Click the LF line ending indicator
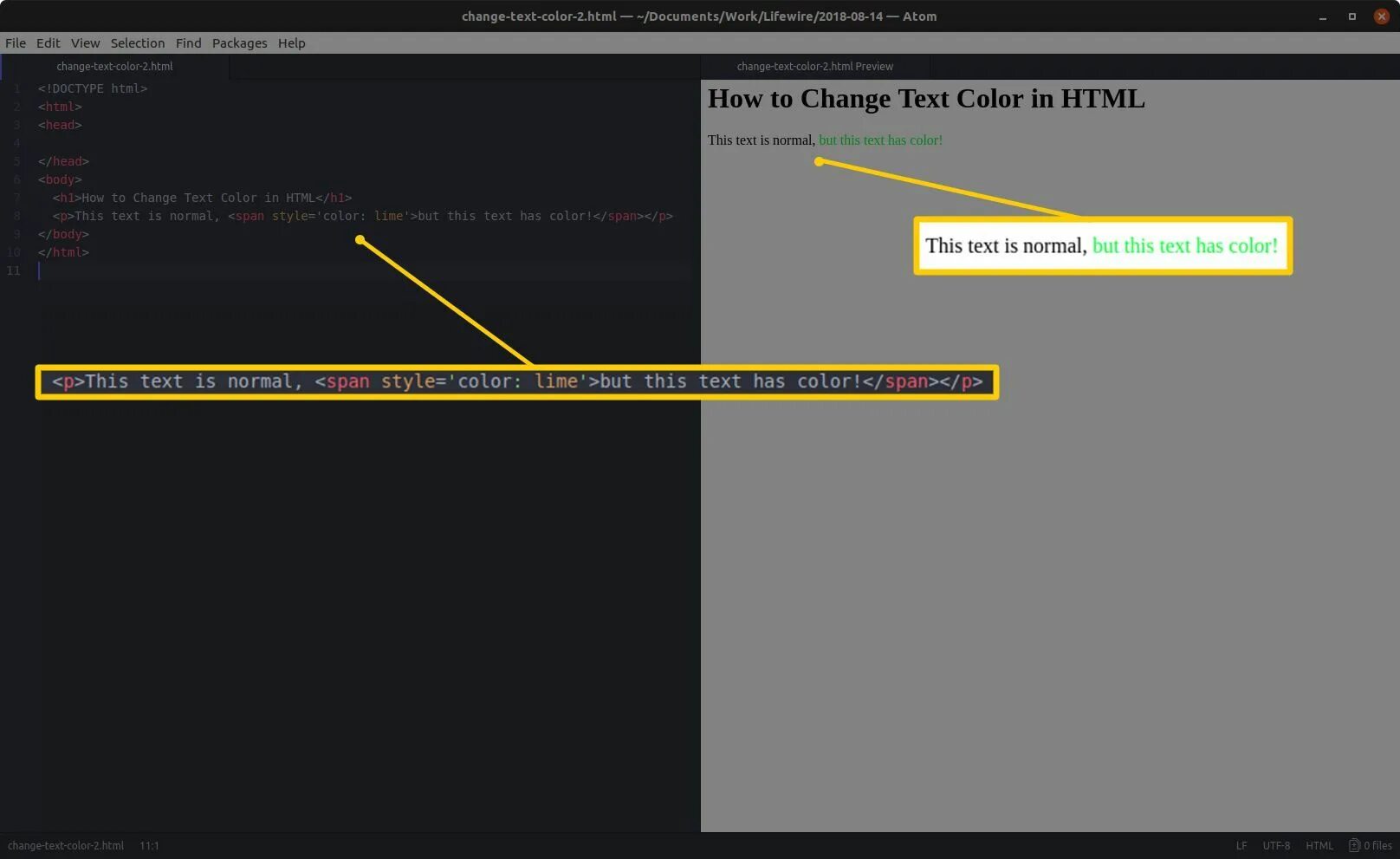The image size is (1400, 859). (1241, 845)
